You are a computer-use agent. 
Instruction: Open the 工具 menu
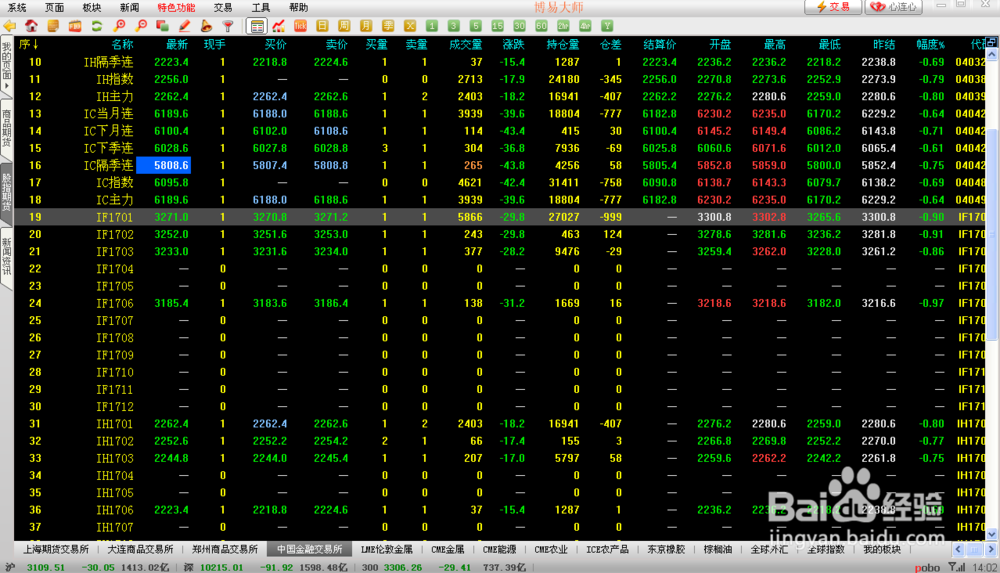(261, 8)
